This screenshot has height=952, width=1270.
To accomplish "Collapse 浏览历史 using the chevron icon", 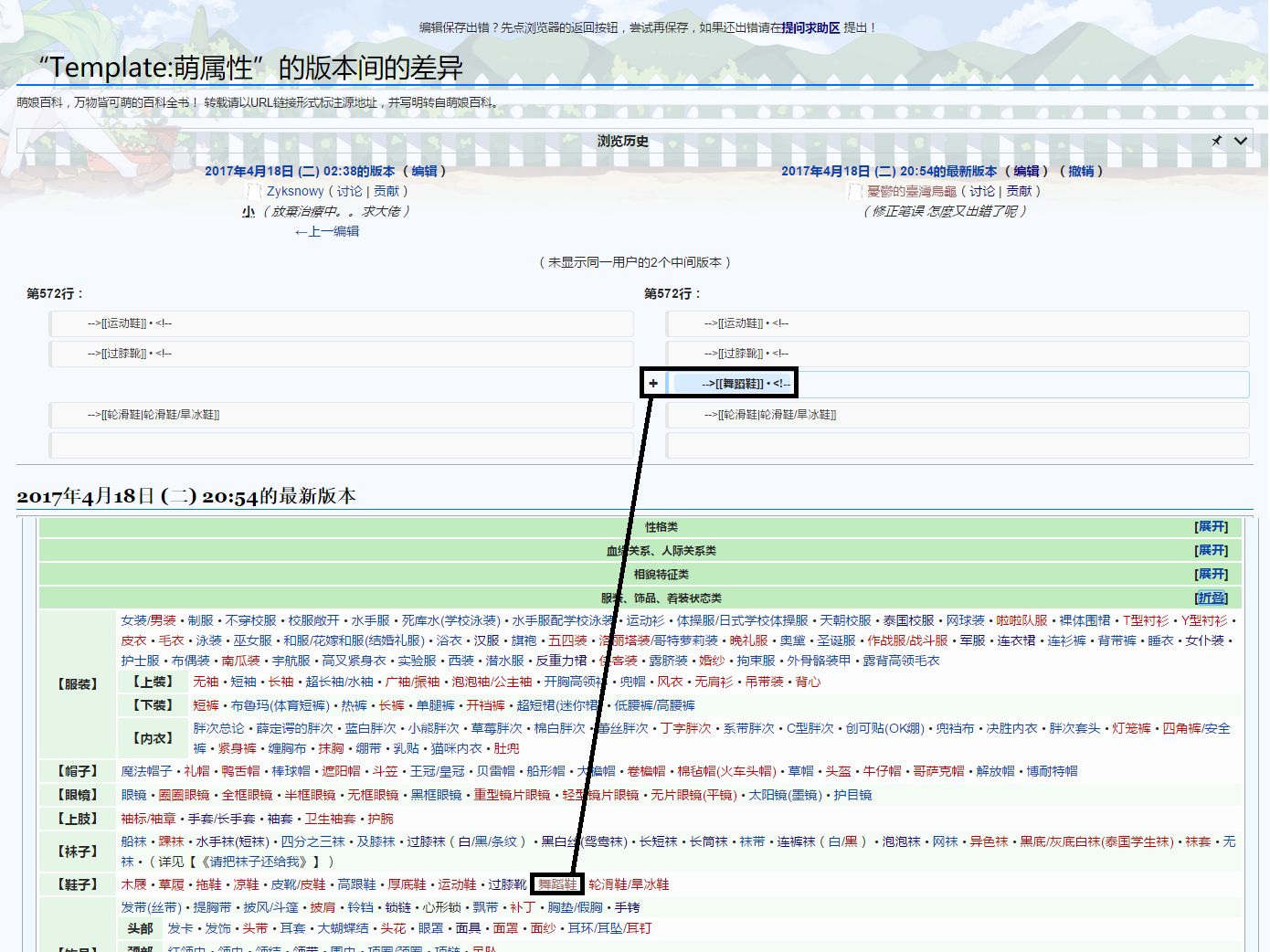I will [1240, 142].
